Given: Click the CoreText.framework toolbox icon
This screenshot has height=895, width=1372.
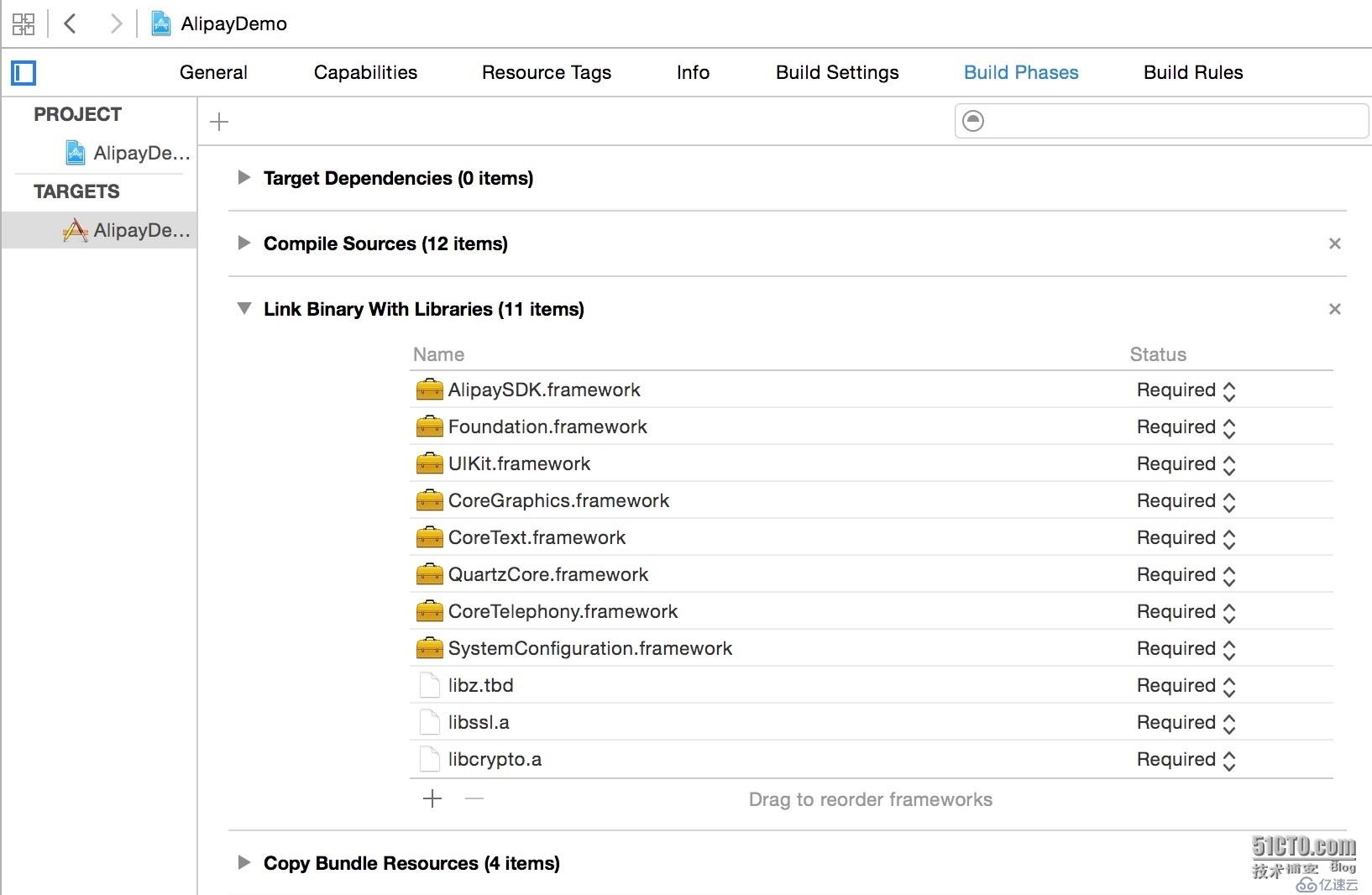Looking at the screenshot, I should click(x=429, y=537).
